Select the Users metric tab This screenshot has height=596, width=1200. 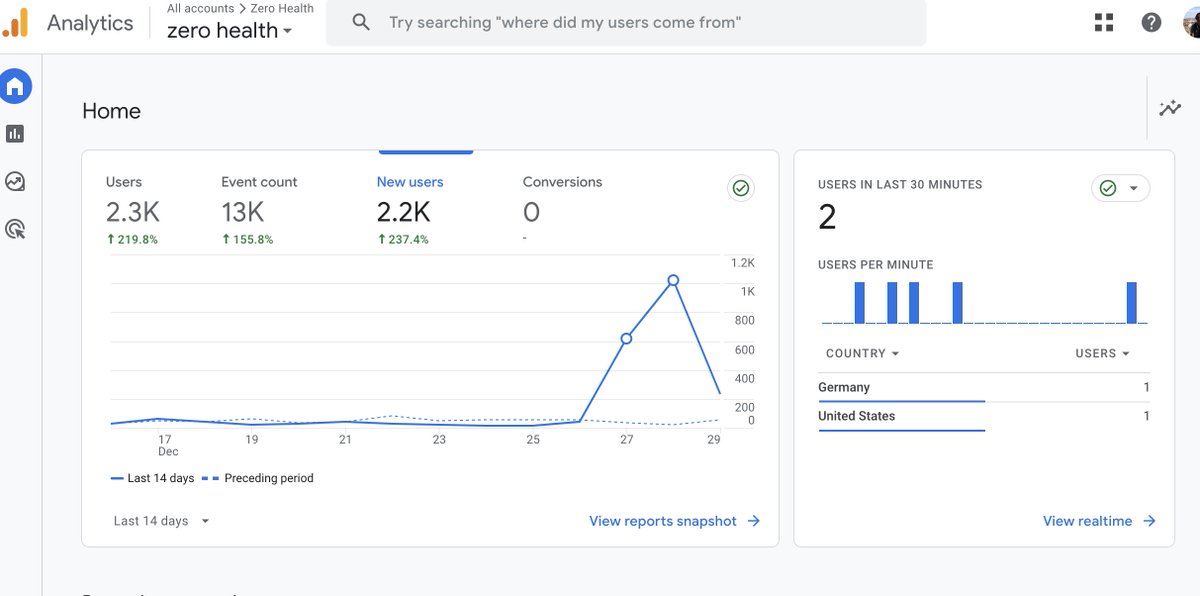132,210
